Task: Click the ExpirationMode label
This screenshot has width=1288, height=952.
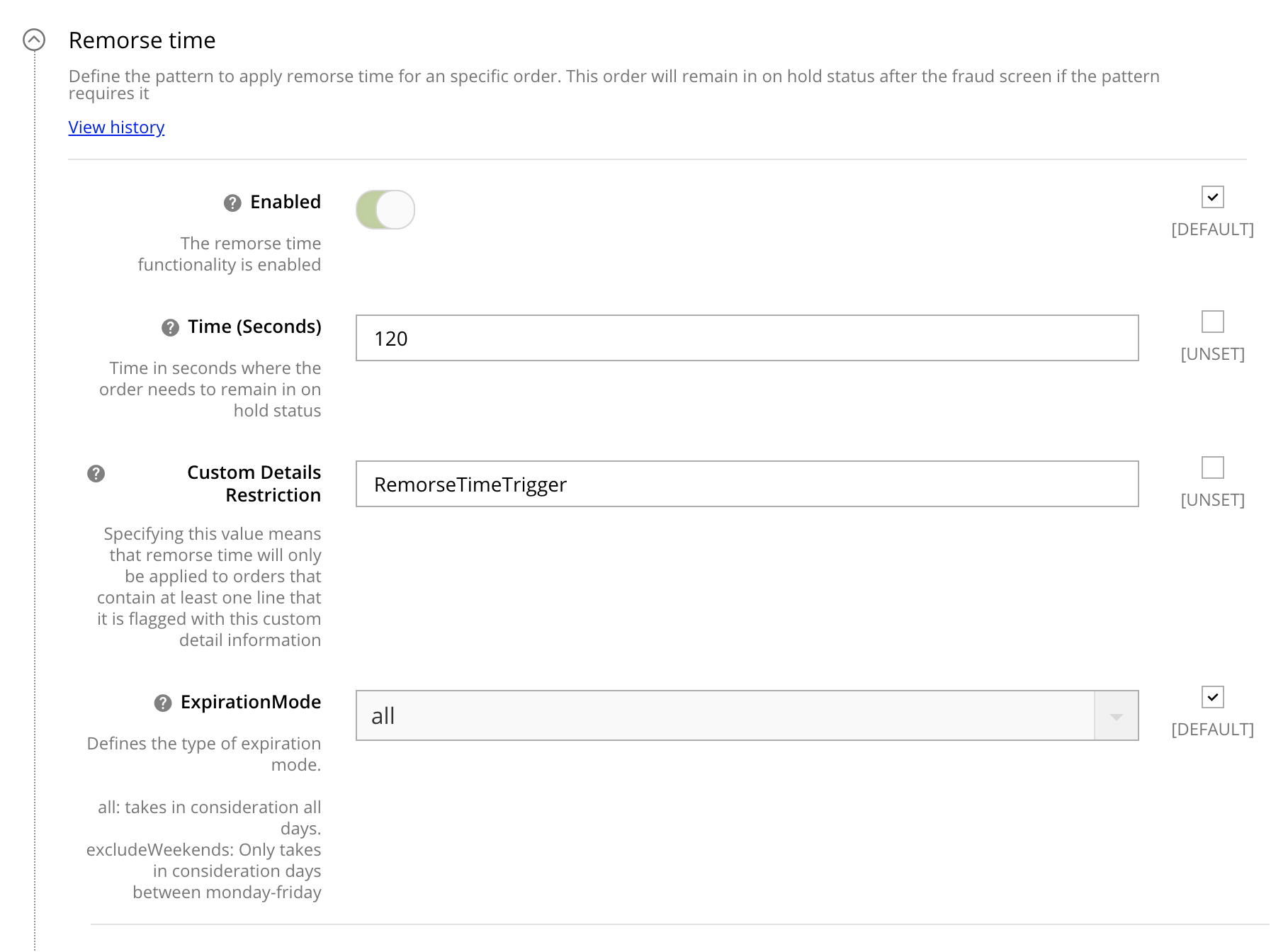Action: tap(251, 702)
